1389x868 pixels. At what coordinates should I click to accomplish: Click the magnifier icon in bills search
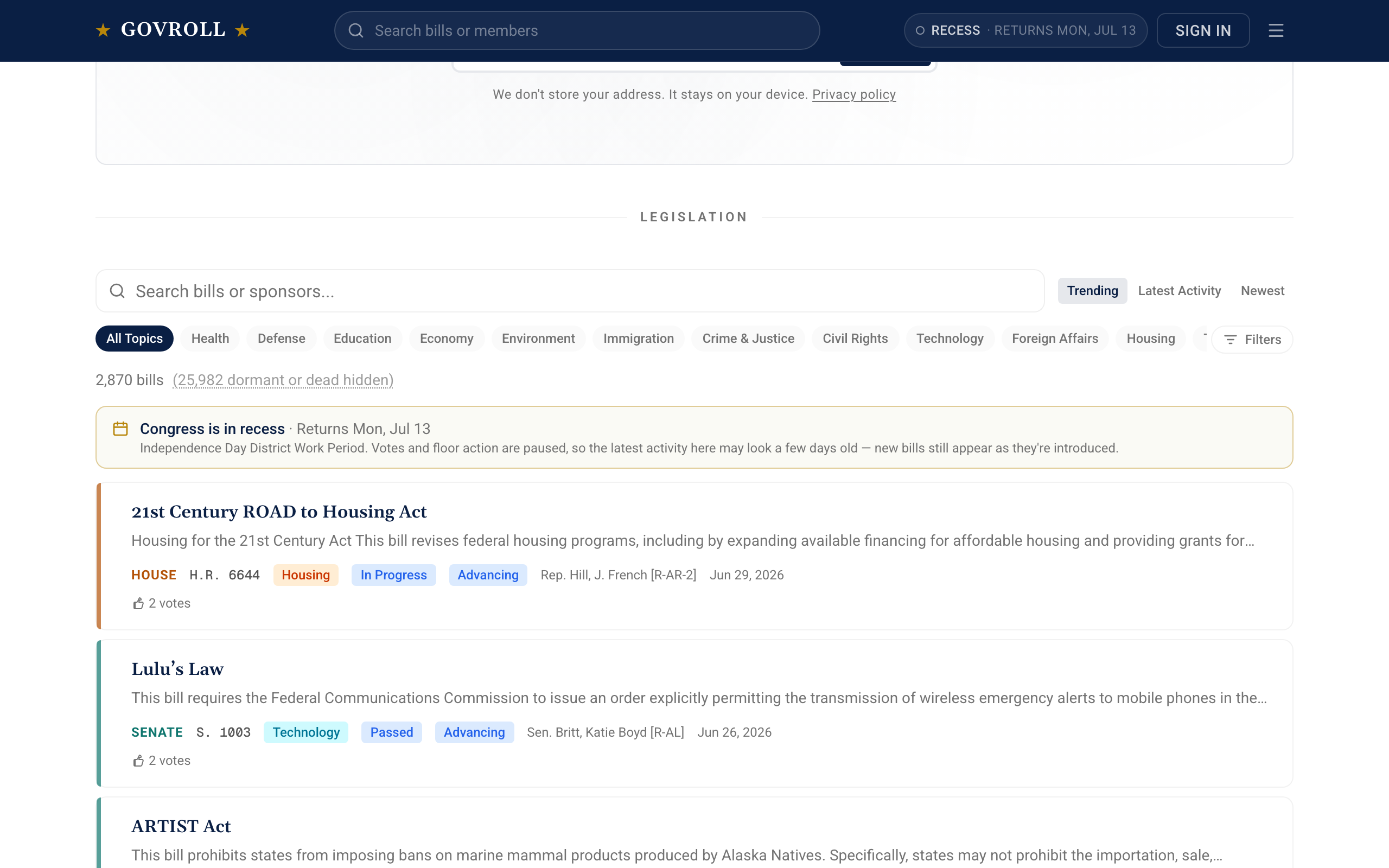coord(117,291)
